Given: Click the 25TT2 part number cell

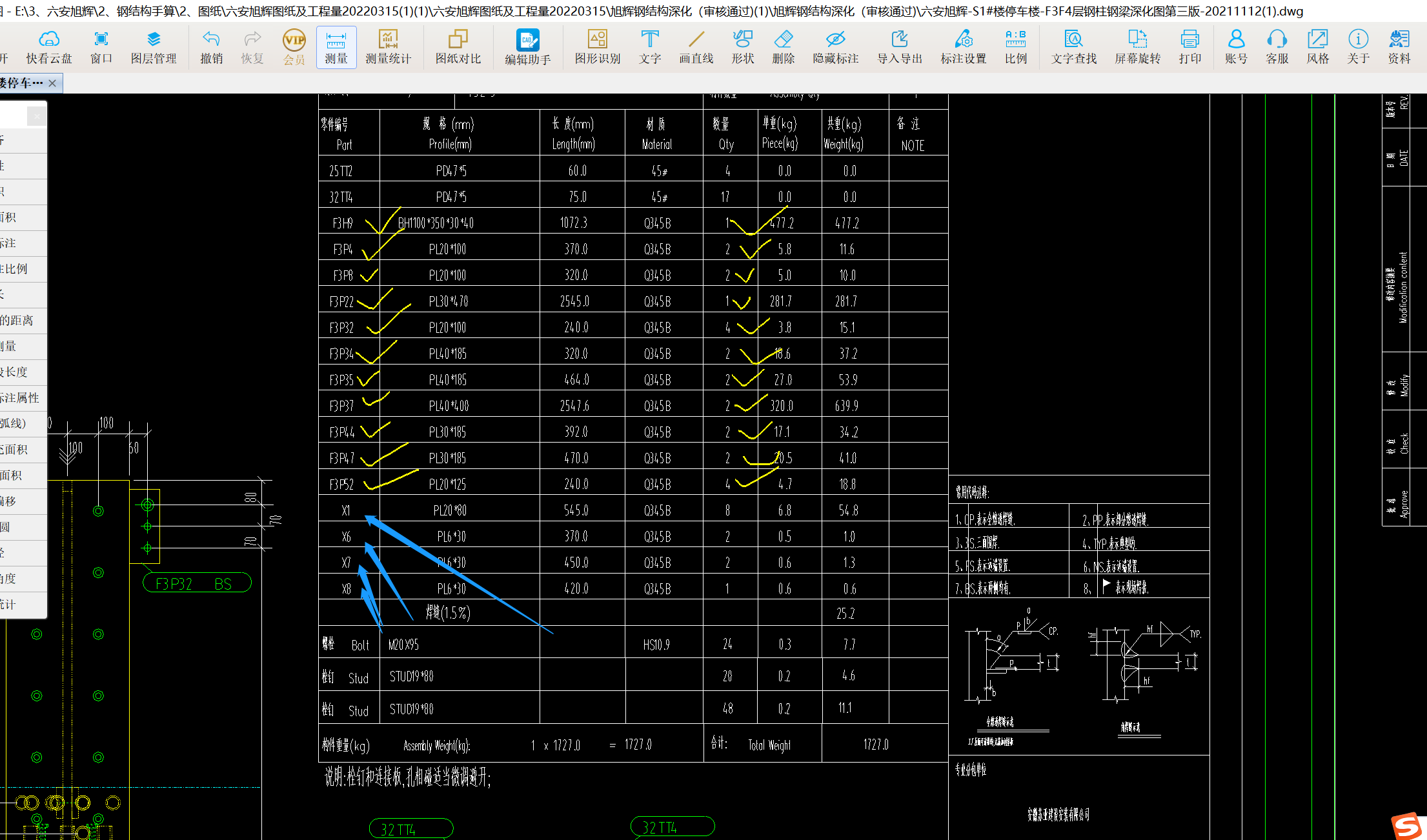Looking at the screenshot, I should [x=341, y=171].
